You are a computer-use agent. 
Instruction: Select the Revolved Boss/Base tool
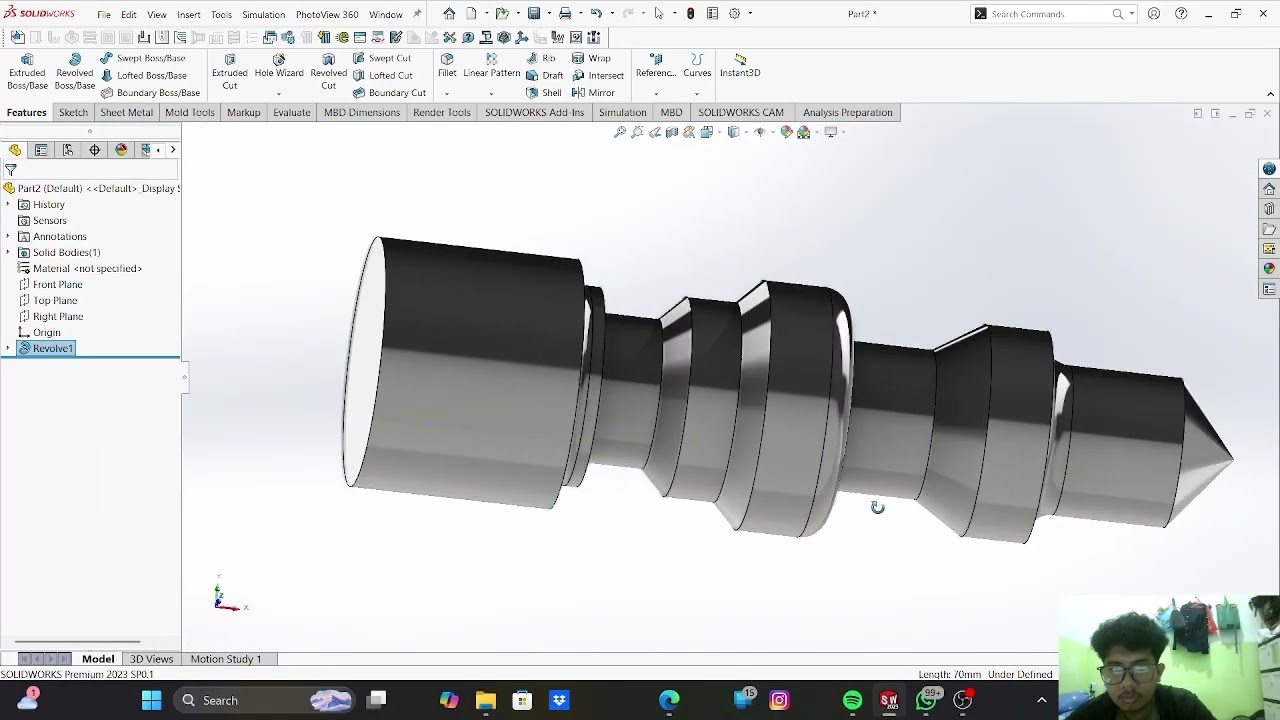pos(75,72)
